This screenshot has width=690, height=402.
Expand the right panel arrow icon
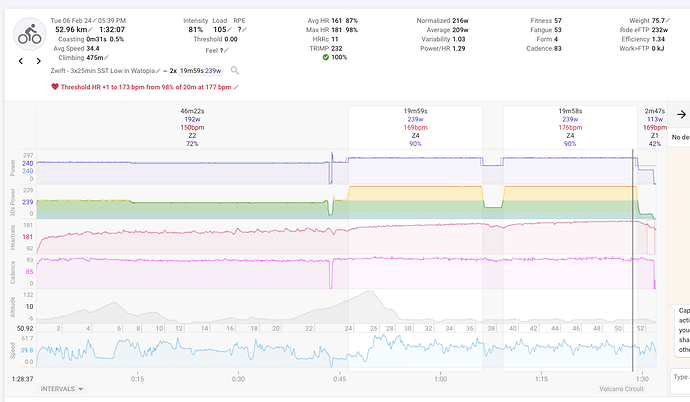pos(681,114)
